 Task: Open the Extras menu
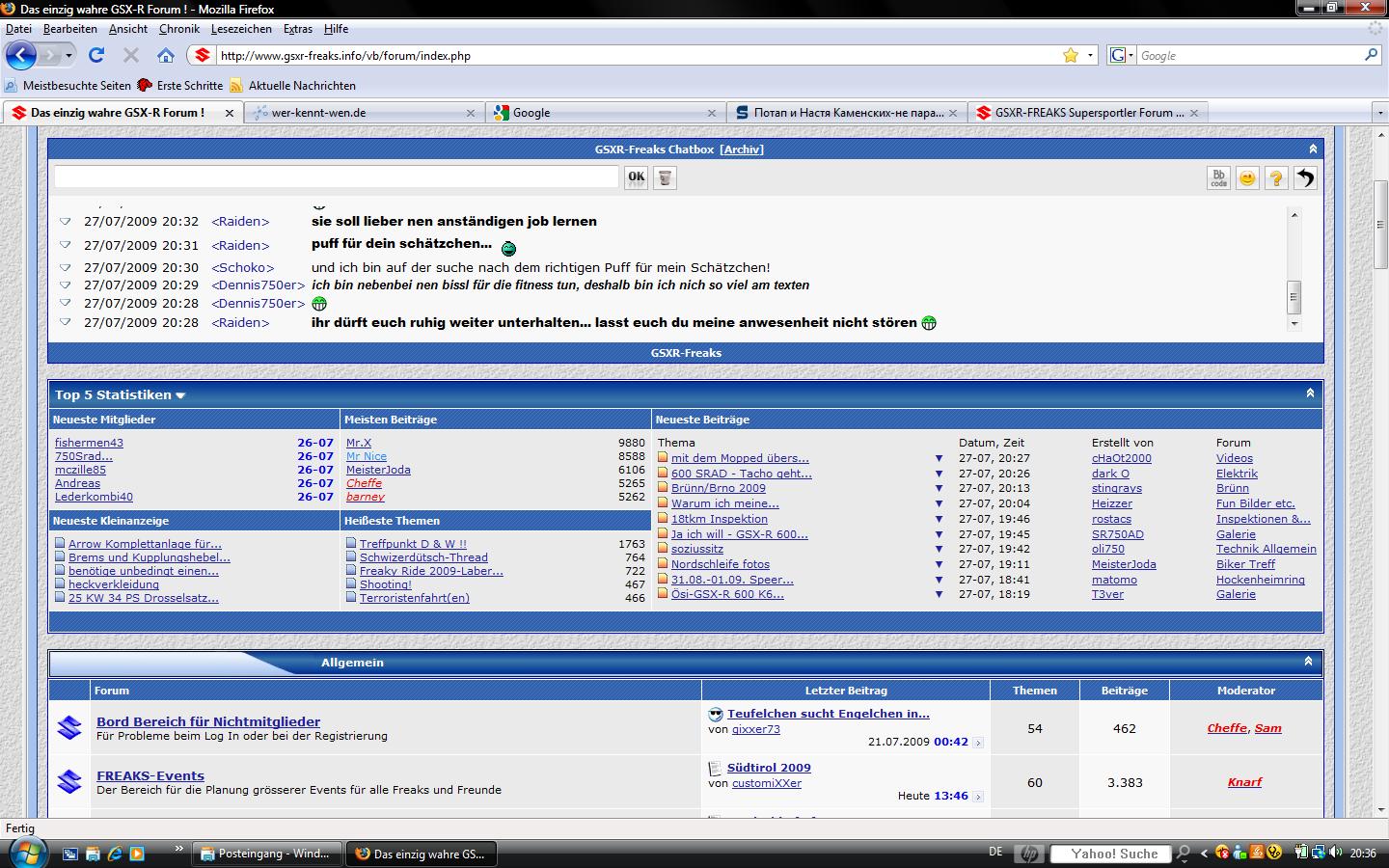click(x=297, y=29)
